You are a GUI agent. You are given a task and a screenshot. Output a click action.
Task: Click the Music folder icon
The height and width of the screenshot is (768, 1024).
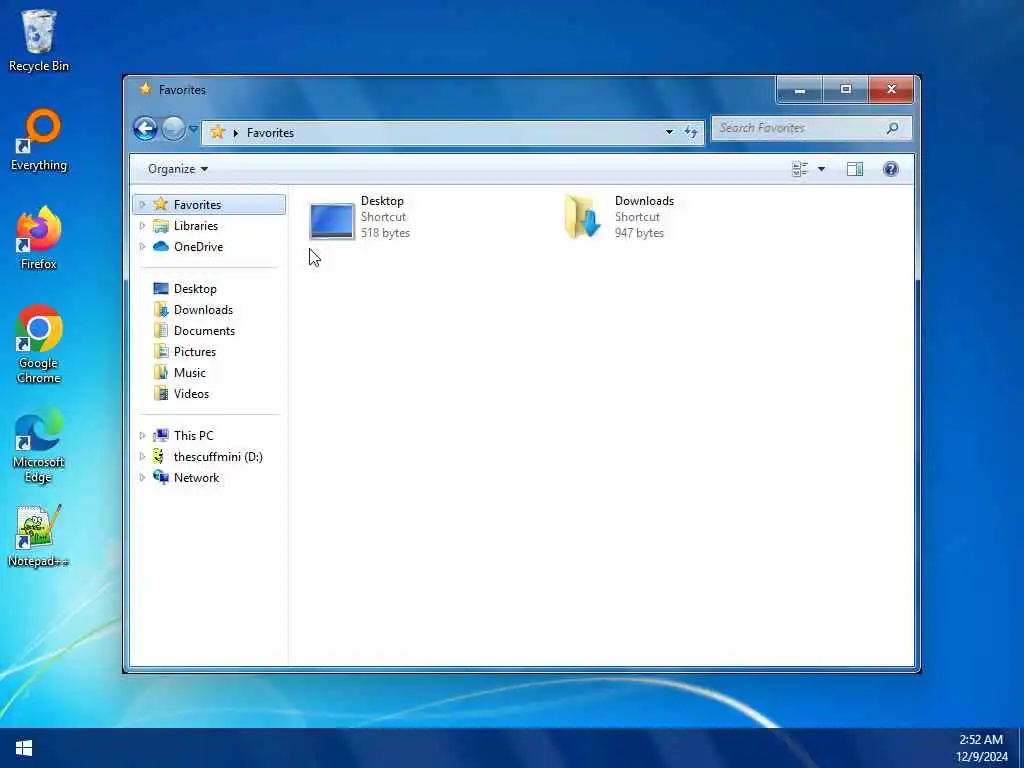(161, 372)
